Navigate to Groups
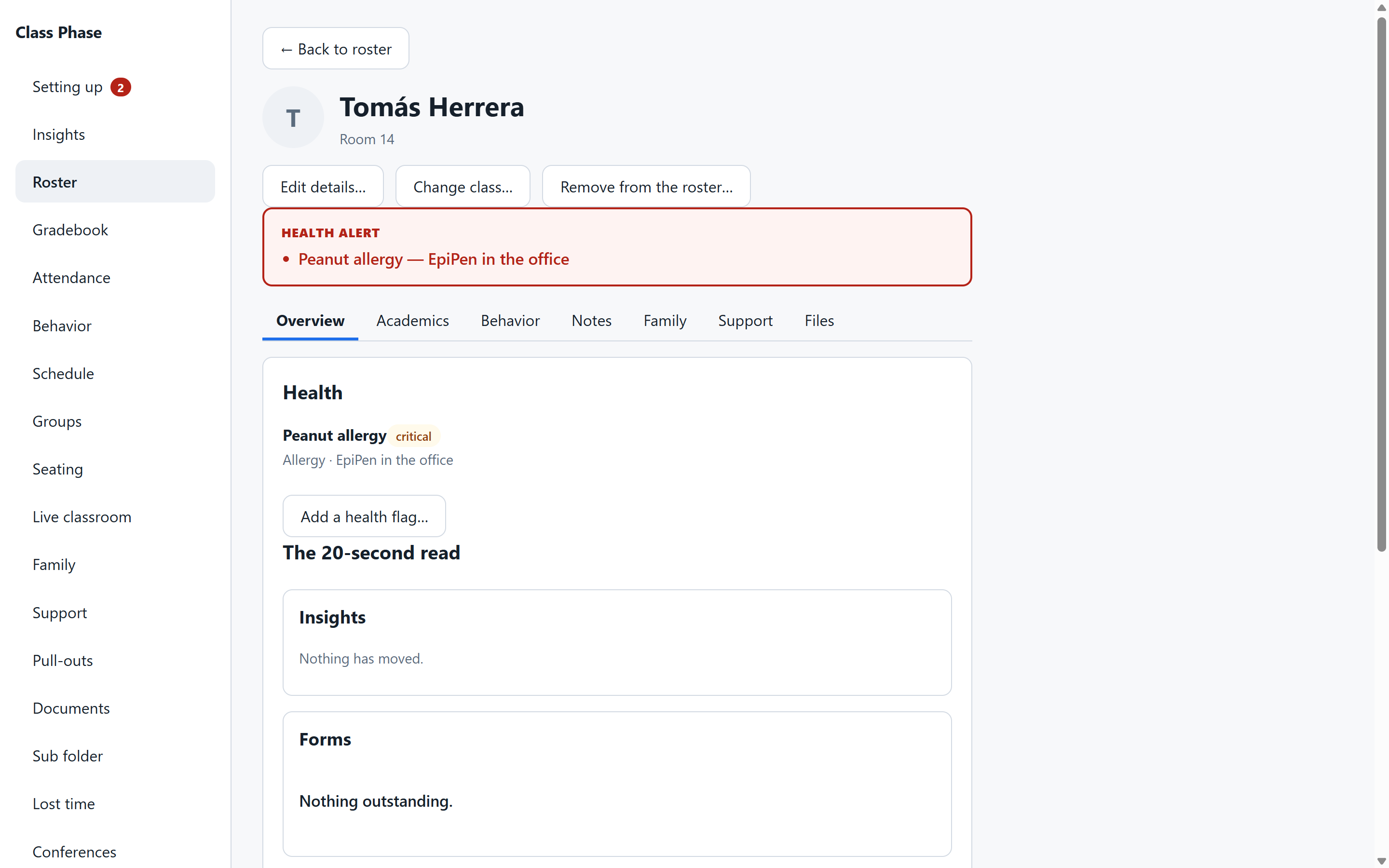Screen dimensions: 1389x868 click(115, 421)
